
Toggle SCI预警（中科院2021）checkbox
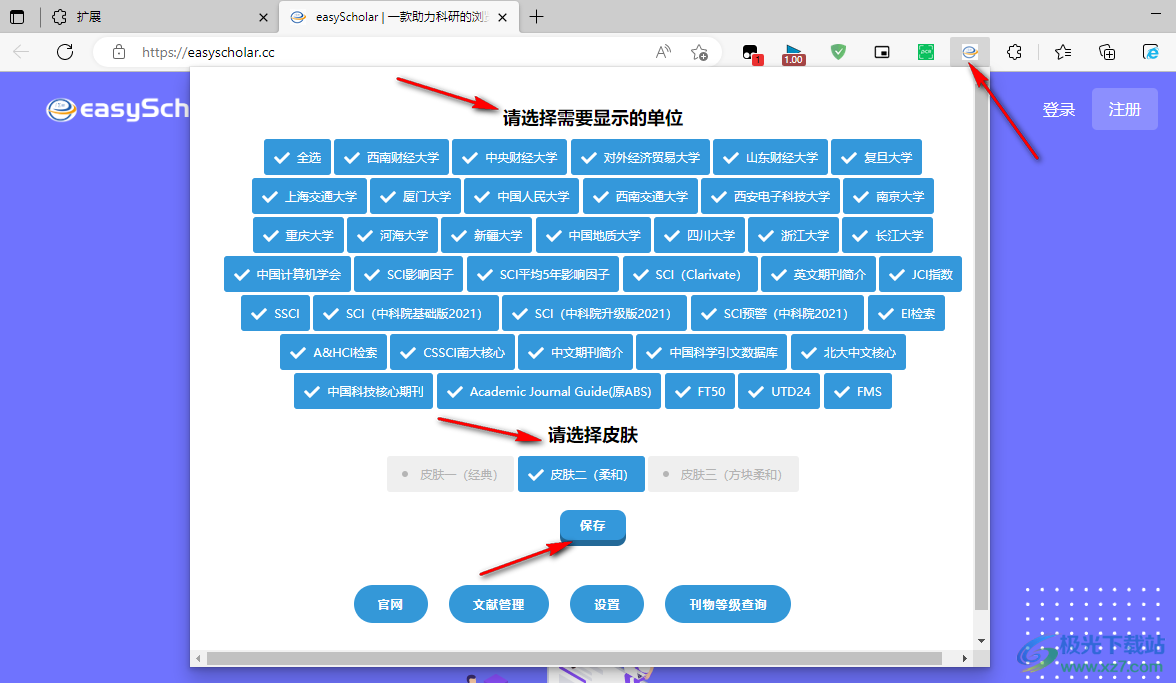[777, 313]
